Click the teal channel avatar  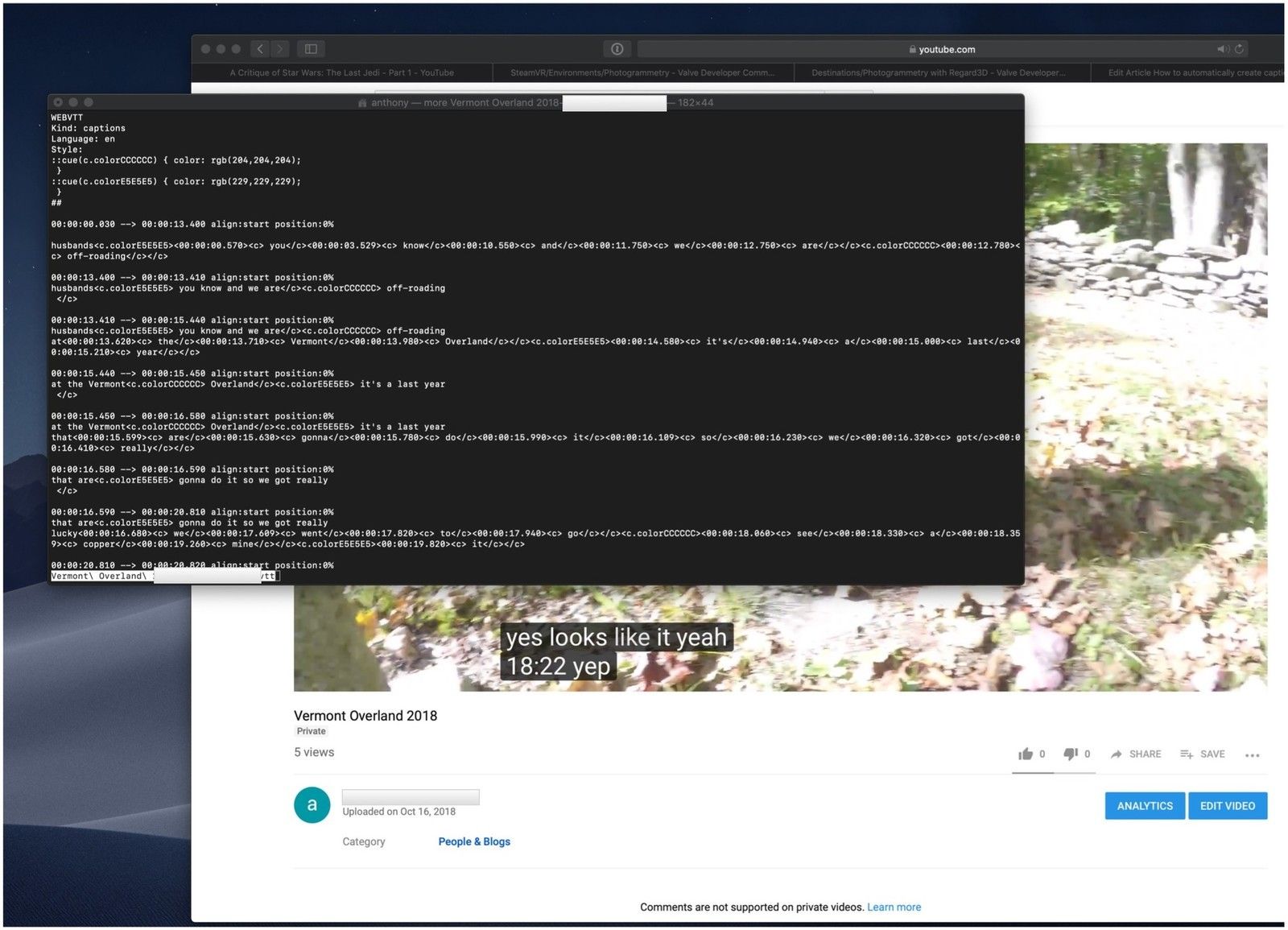(312, 805)
